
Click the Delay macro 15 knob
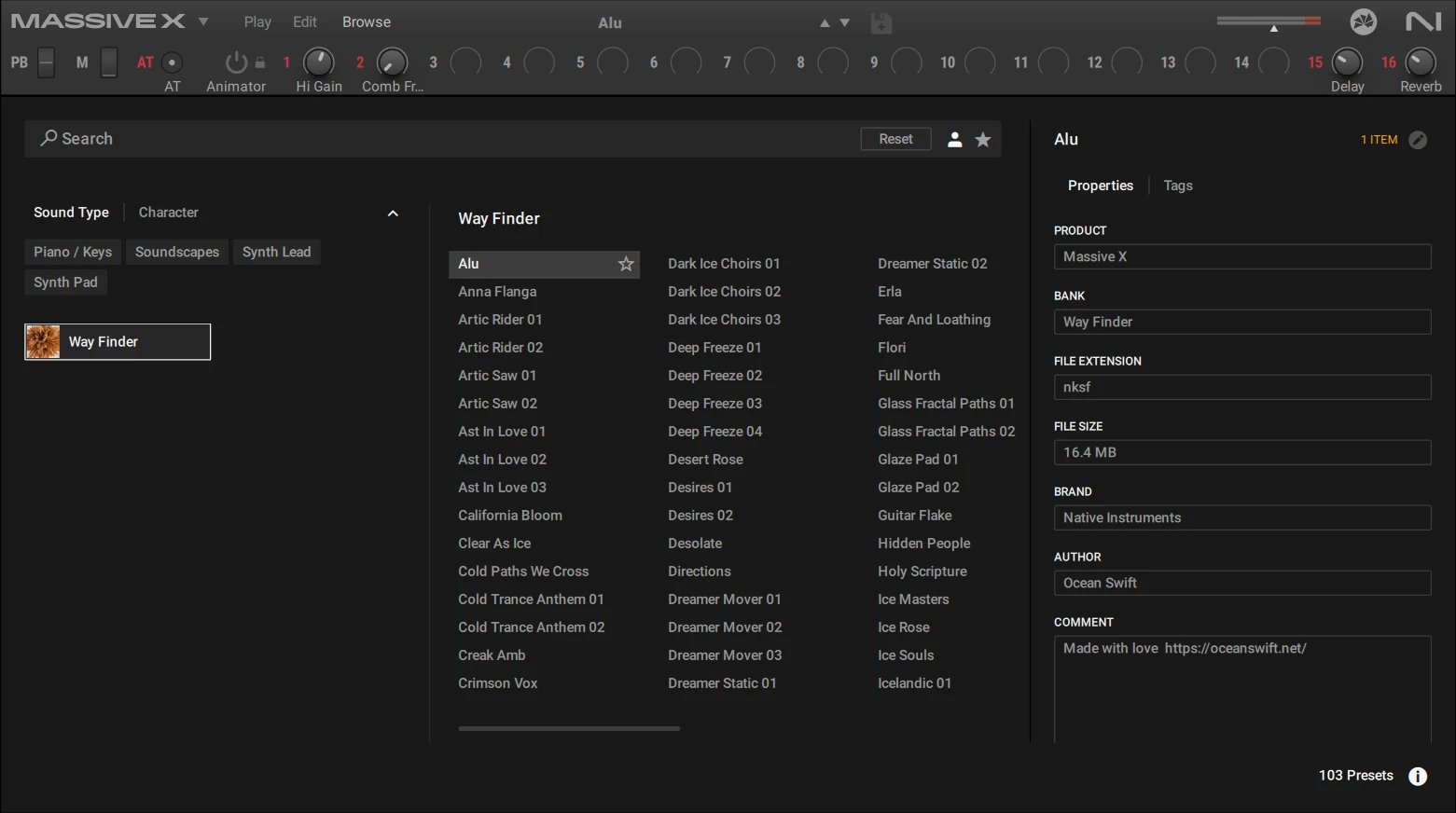pos(1347,62)
